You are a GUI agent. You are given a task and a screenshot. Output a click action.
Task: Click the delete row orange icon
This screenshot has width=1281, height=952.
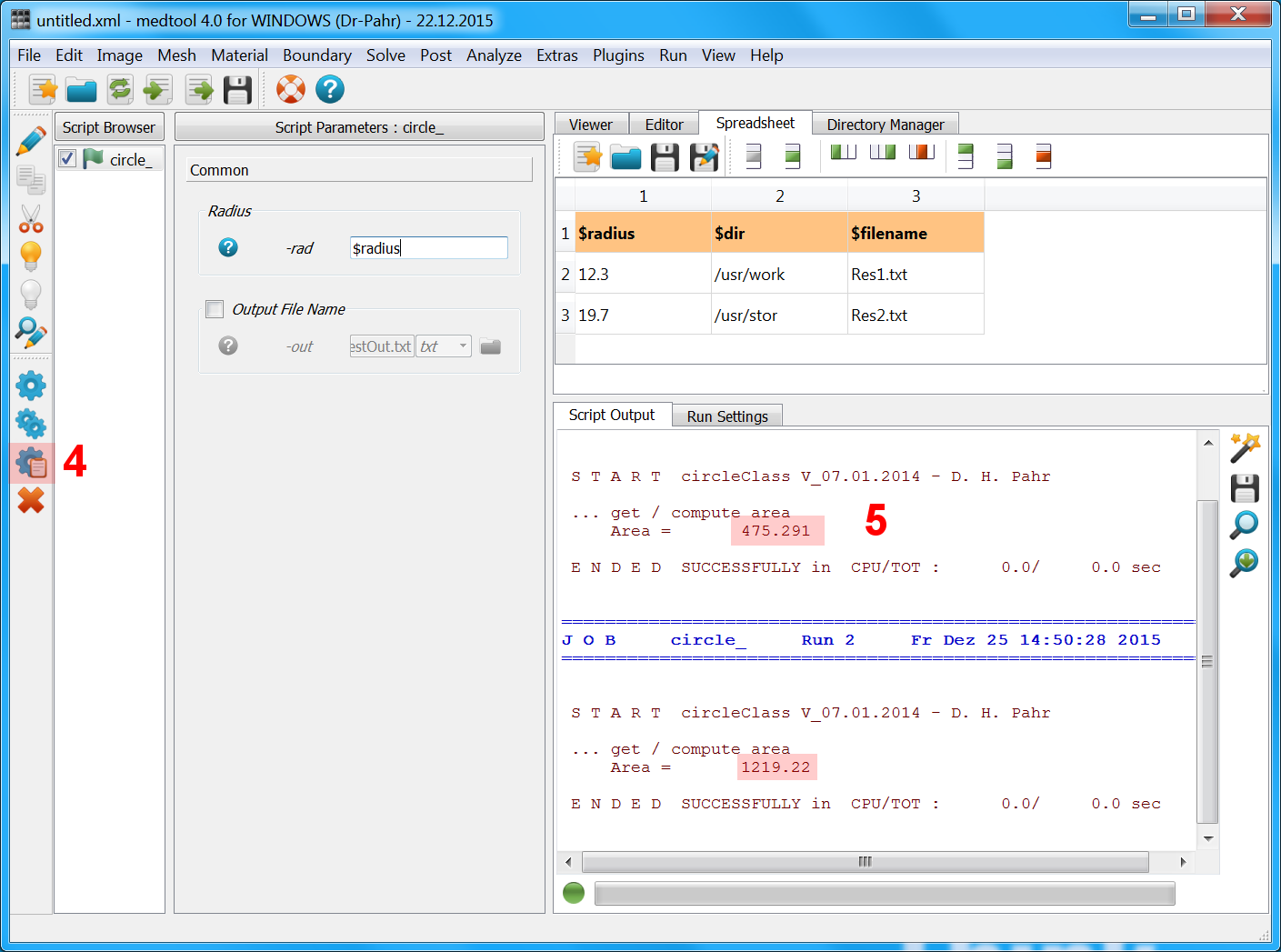[x=1044, y=156]
